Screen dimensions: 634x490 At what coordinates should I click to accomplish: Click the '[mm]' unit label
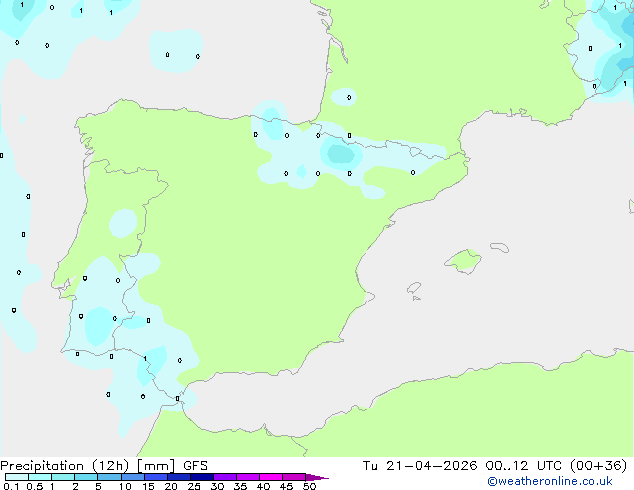pos(156,466)
